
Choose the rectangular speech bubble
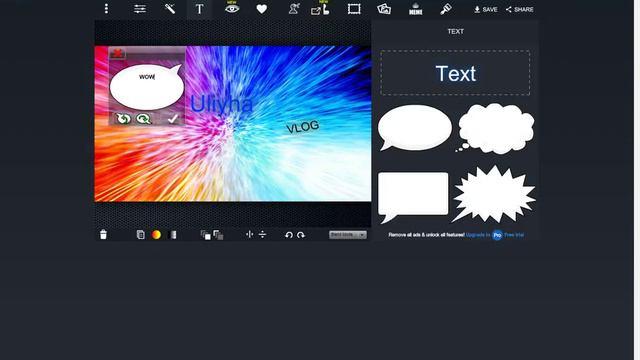(413, 197)
